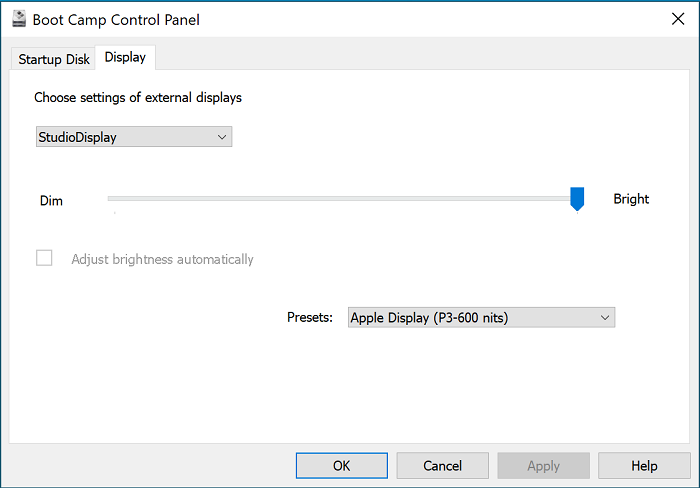Open the Presets Apple Display dropdown
Image resolution: width=700 pixels, height=488 pixels.
pyautogui.click(x=480, y=318)
